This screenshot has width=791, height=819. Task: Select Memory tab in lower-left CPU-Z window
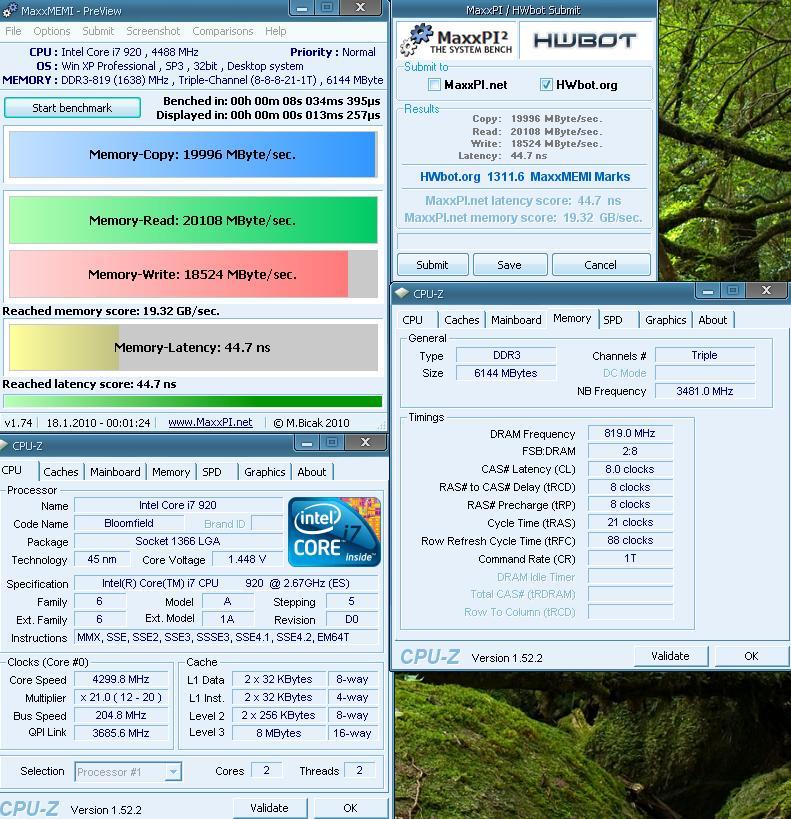click(171, 472)
